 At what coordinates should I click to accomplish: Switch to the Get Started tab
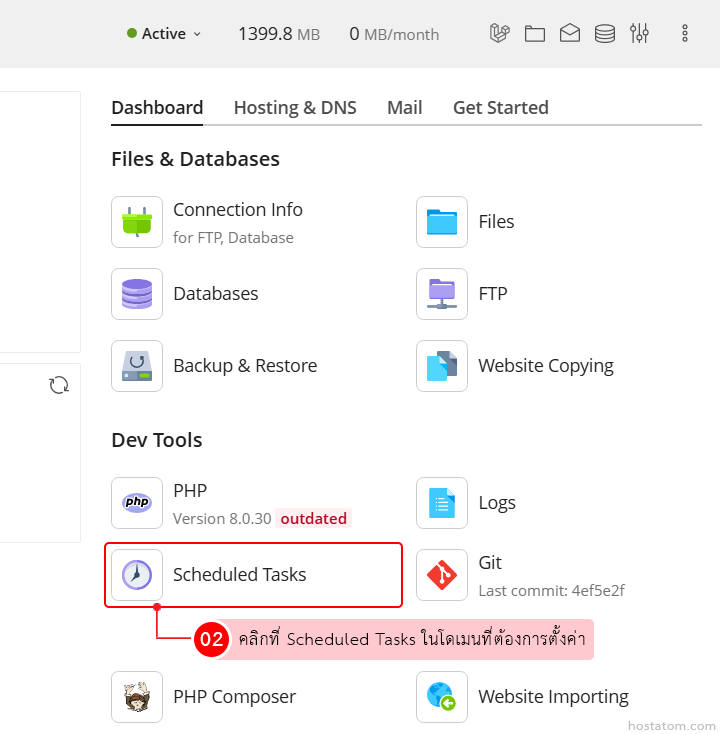coord(500,108)
